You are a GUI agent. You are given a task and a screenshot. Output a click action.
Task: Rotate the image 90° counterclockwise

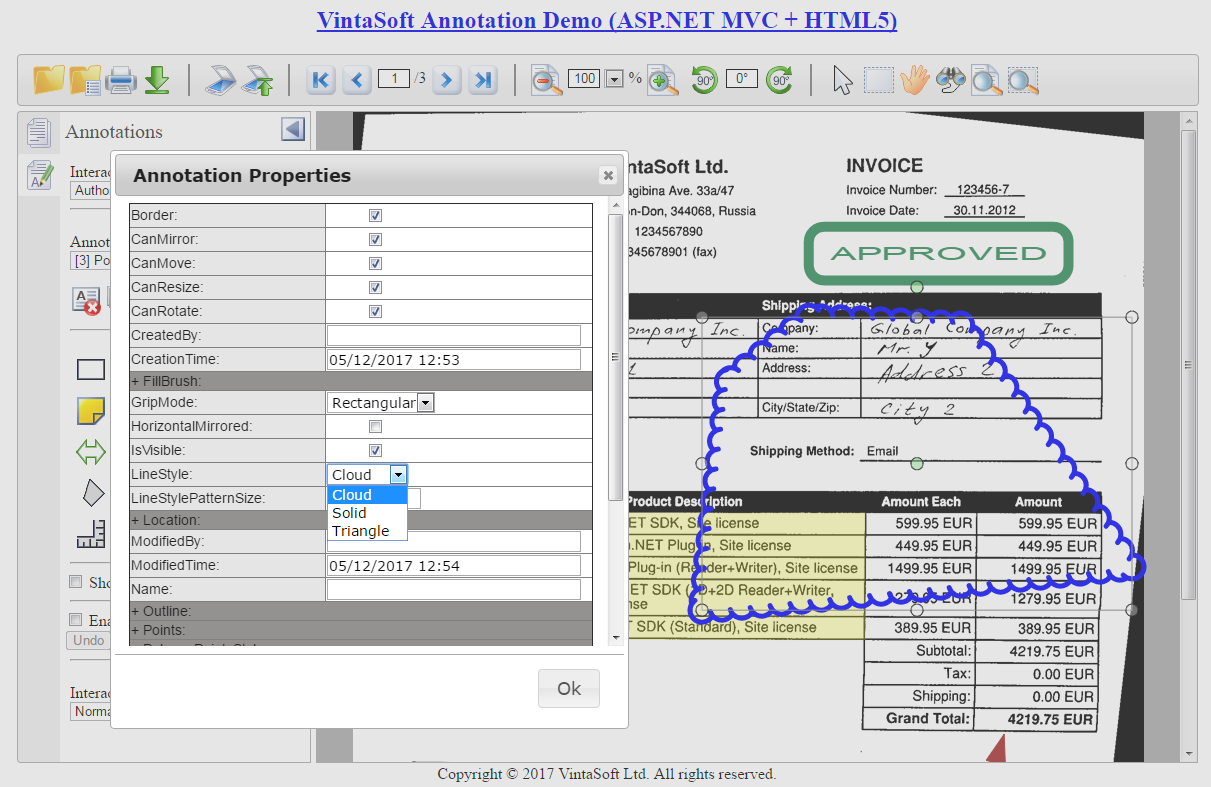click(x=705, y=80)
